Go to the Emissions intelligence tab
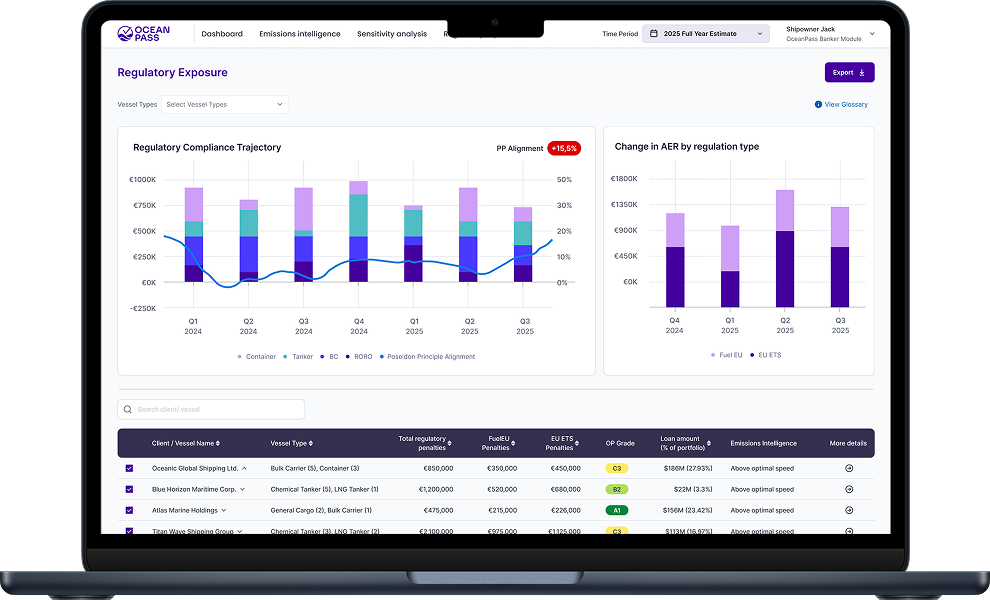 click(x=299, y=34)
